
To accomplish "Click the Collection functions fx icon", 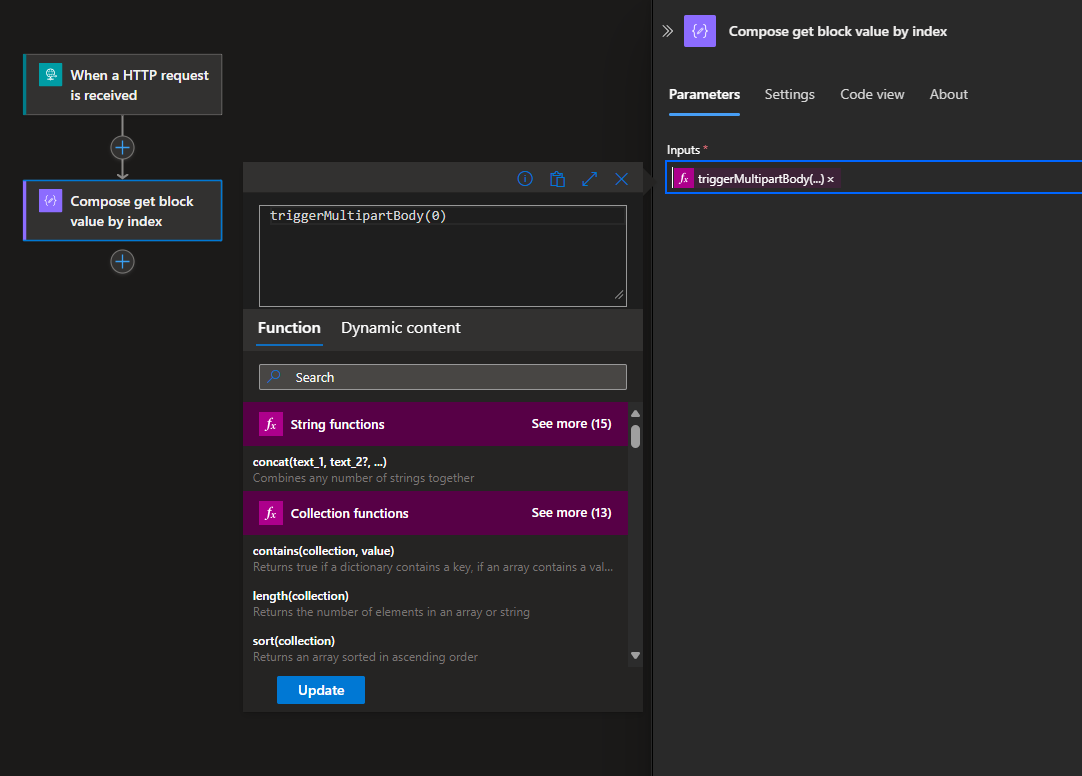I will point(270,513).
